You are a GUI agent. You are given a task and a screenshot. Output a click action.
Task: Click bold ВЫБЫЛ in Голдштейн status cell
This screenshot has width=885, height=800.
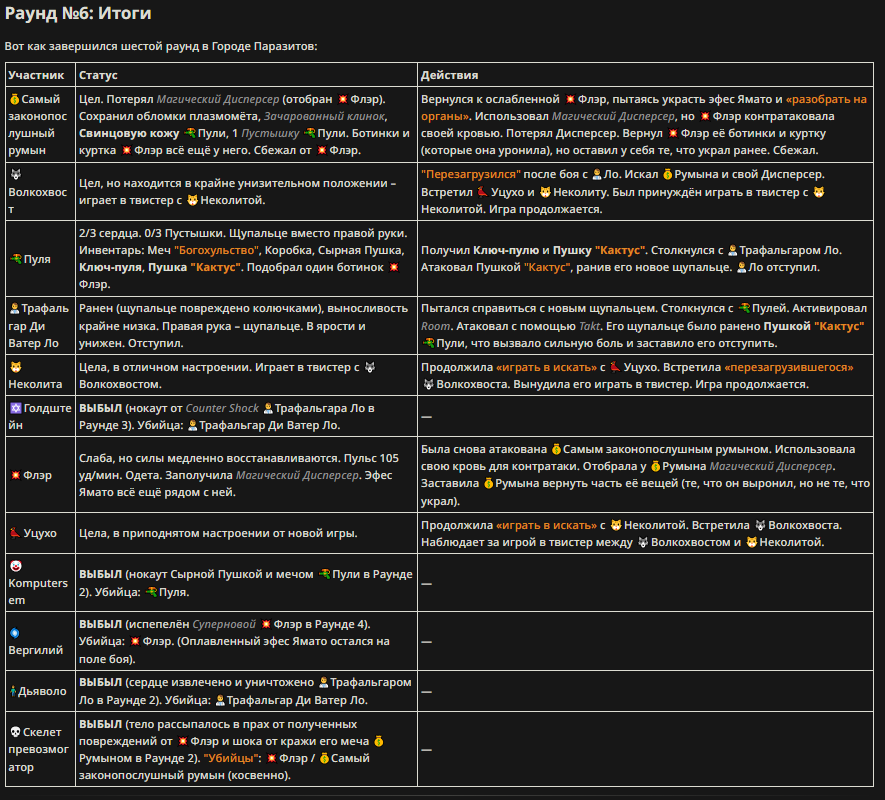coord(100,408)
